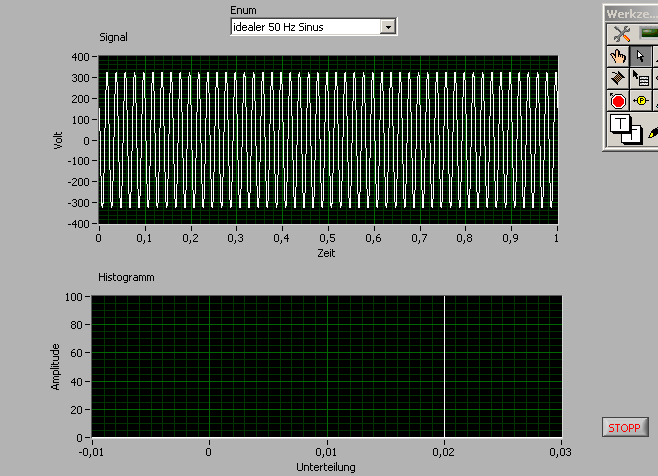
Task: Click the 100 value on Amplitude axis
Action: pyautogui.click(x=73, y=297)
